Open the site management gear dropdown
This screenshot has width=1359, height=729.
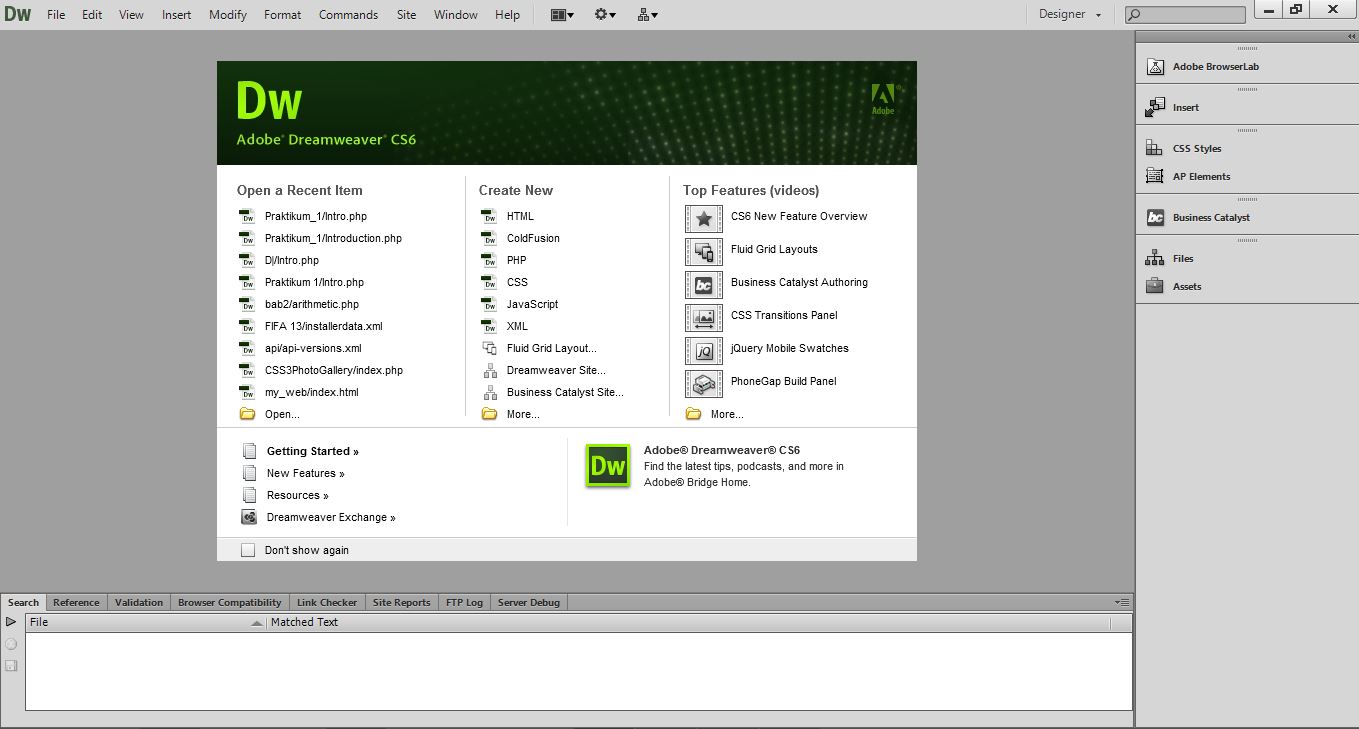[x=601, y=14]
